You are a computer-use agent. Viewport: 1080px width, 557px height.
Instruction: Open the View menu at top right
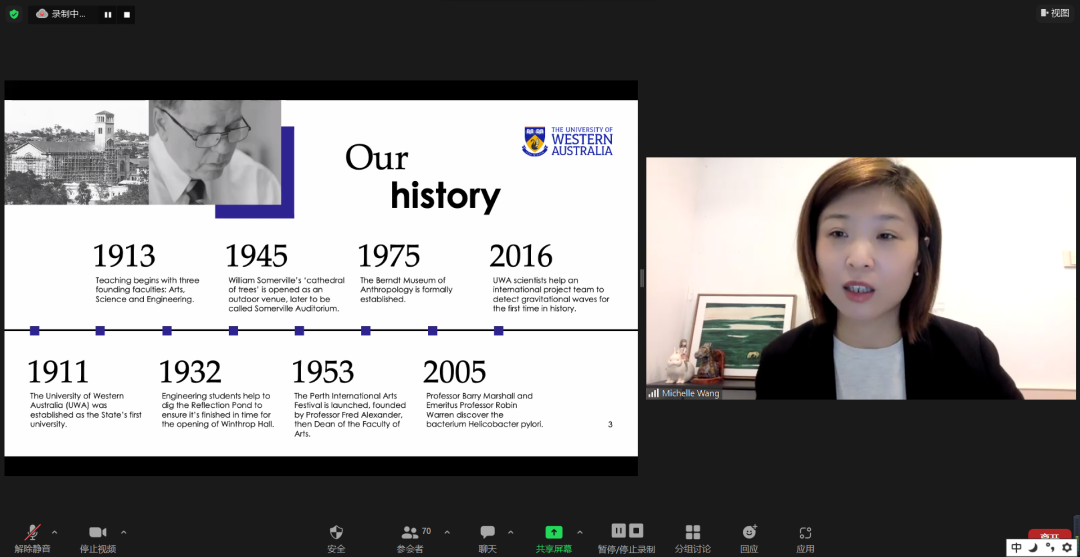click(1055, 13)
